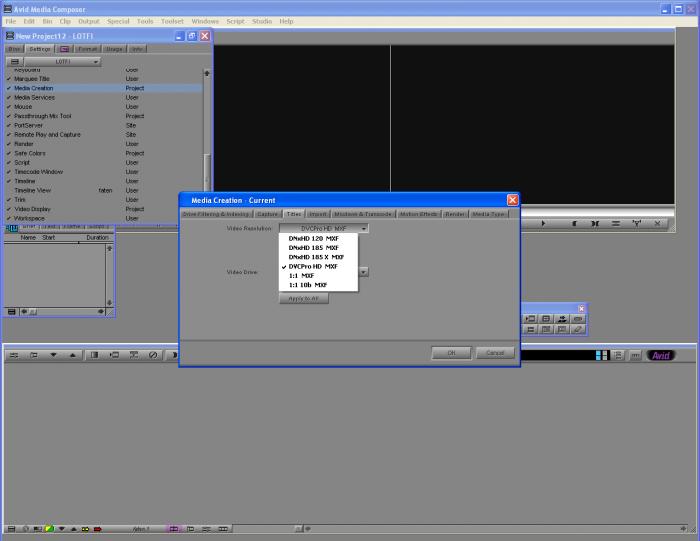Open the Media Type tab

click(488, 214)
